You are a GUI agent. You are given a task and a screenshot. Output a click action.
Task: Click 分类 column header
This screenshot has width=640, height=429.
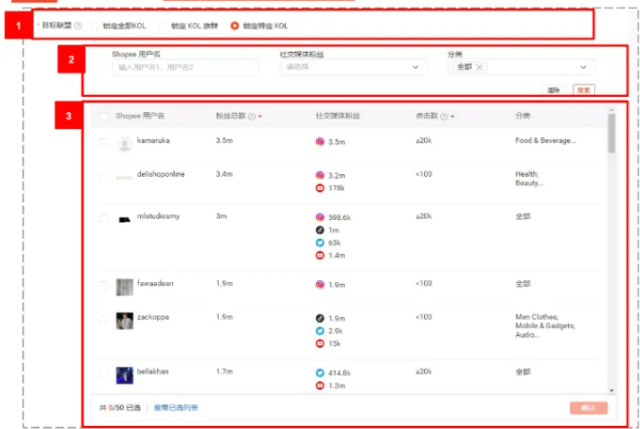(x=522, y=116)
